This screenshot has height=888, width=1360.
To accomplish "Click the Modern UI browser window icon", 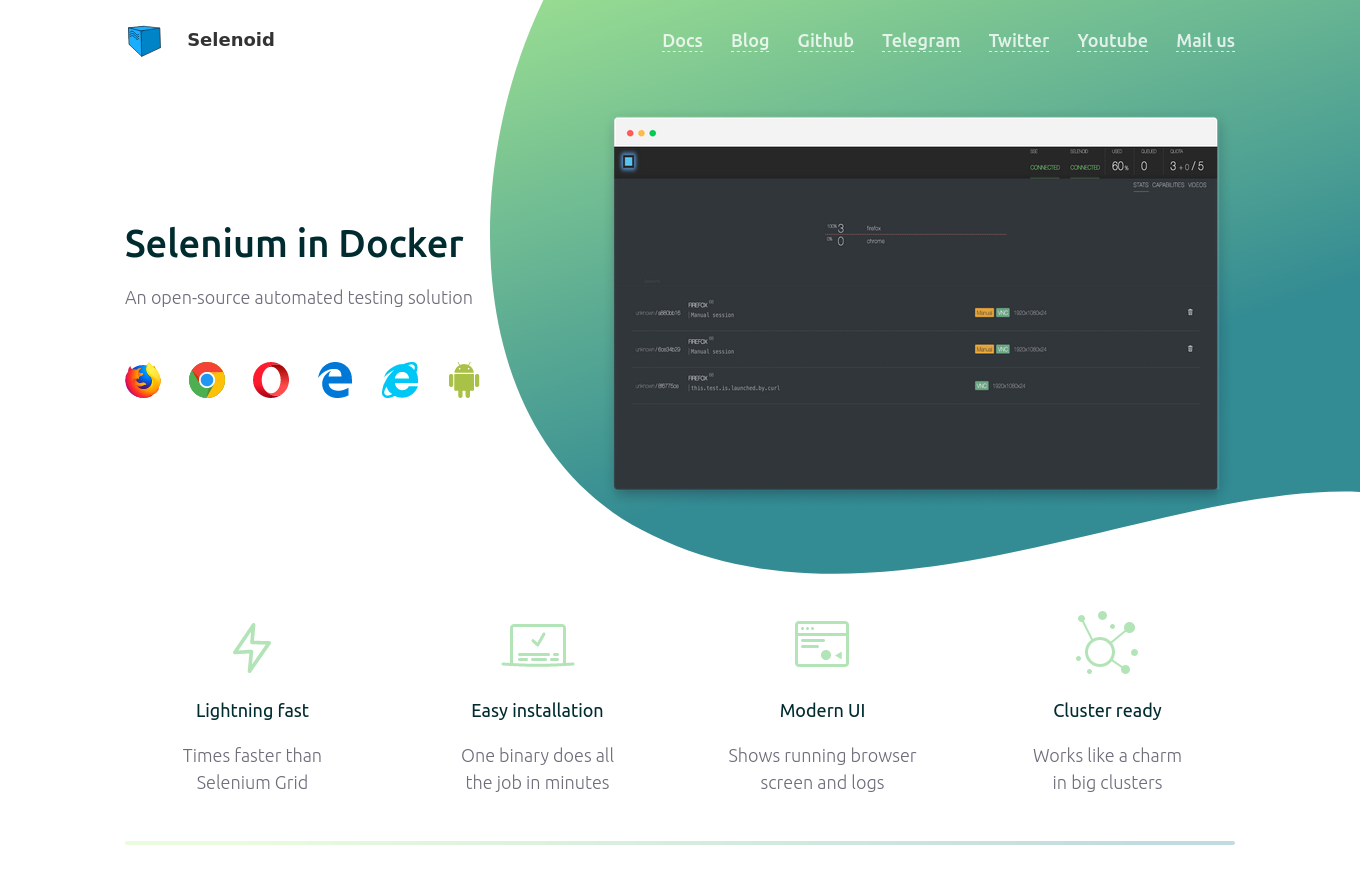I will click(x=822, y=644).
